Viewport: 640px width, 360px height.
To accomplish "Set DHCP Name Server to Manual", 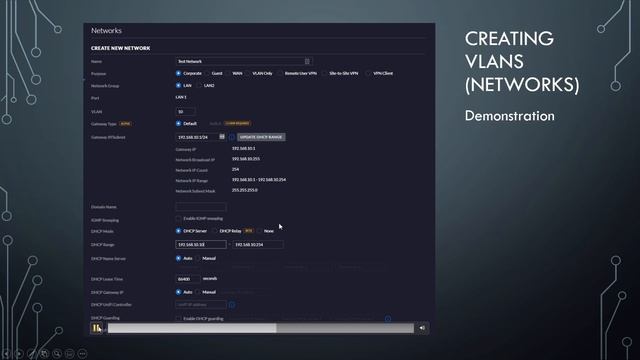I will [x=198, y=258].
